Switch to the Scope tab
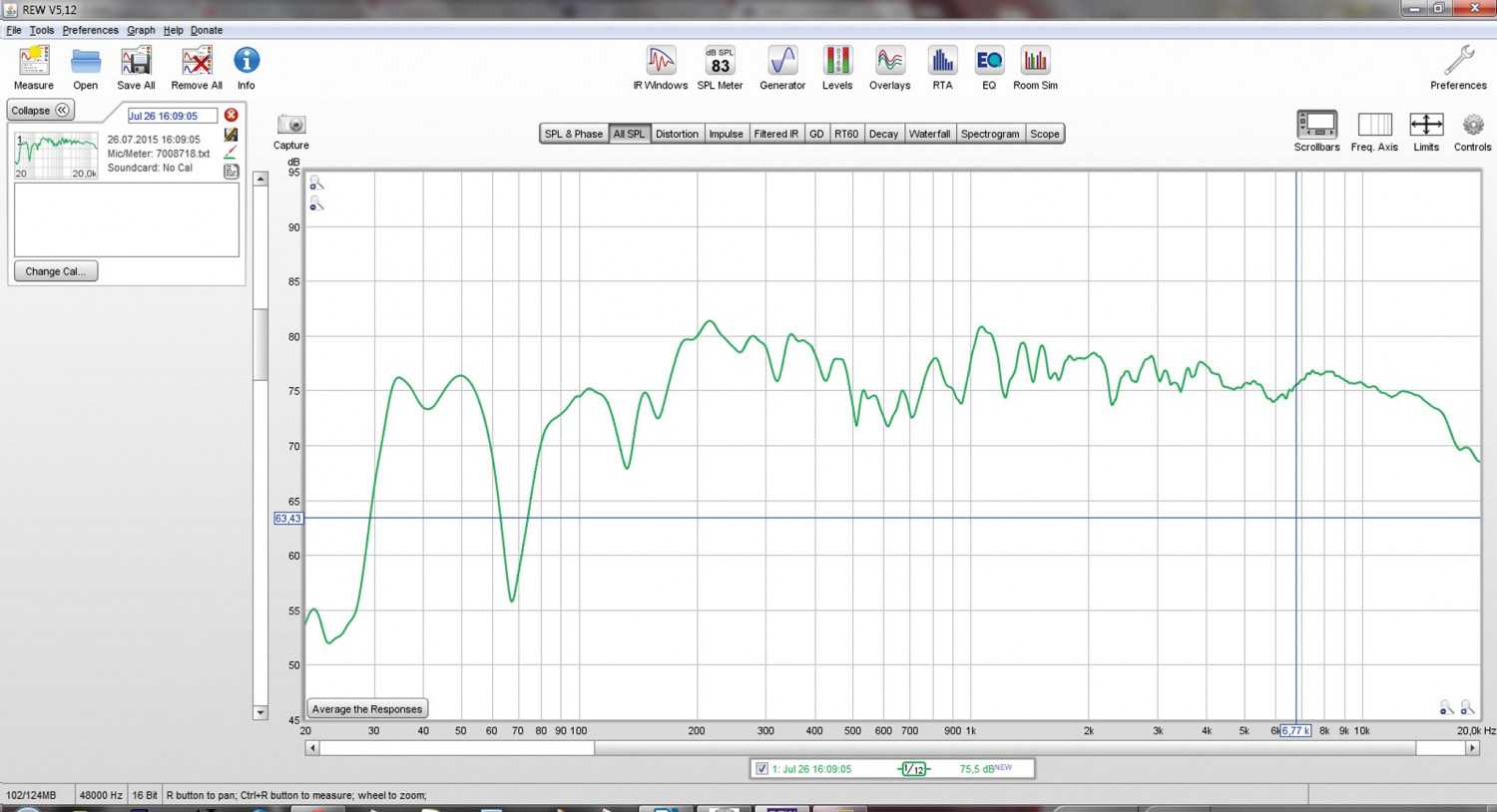Screen dimensions: 1497x812 click(x=1045, y=134)
